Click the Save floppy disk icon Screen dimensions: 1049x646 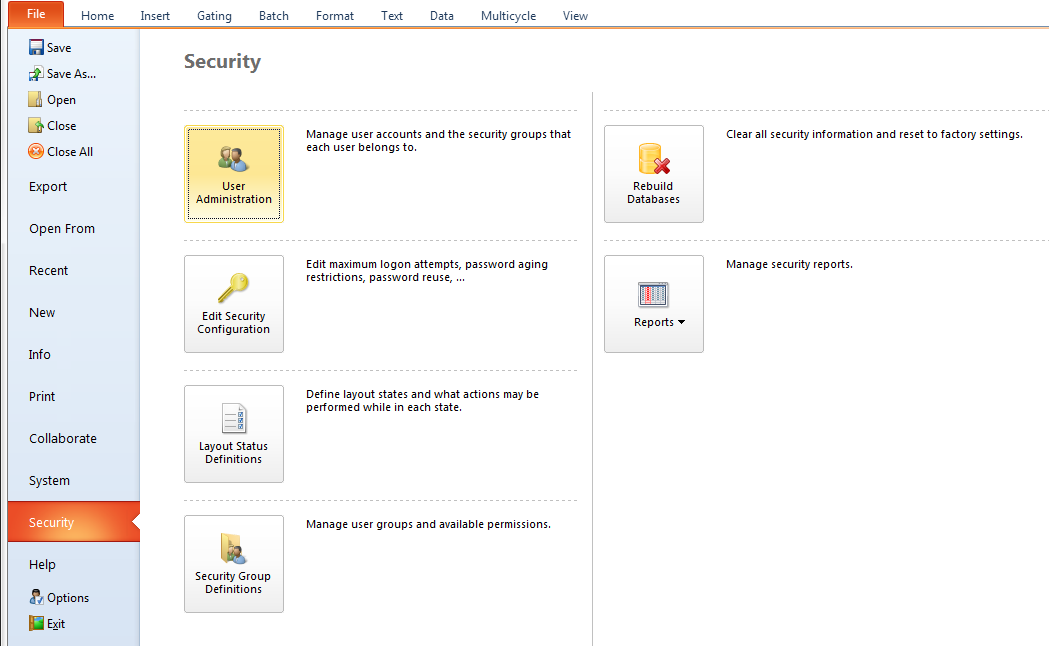(36, 48)
